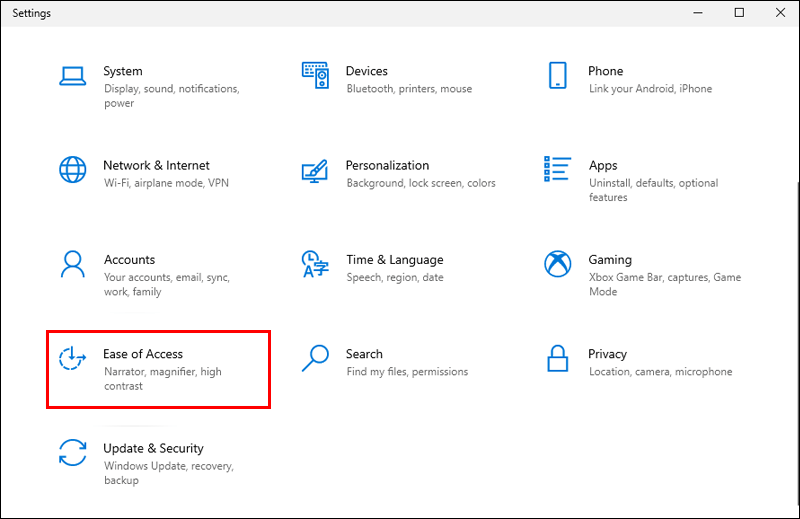Go to Update & Security text
Screen dimensions: 800x519
(x=153, y=449)
